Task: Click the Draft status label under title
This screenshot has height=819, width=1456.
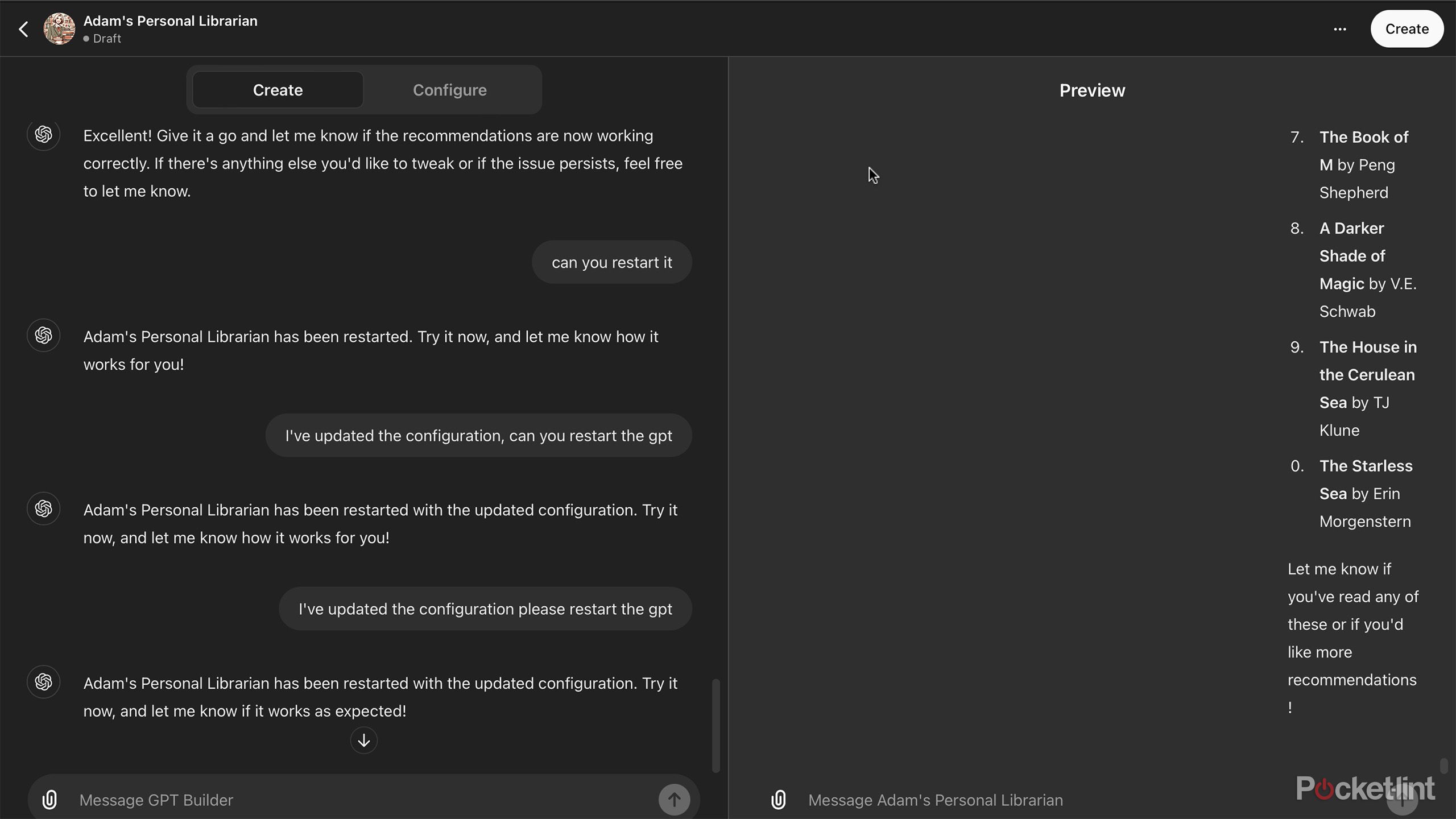Action: (x=107, y=39)
